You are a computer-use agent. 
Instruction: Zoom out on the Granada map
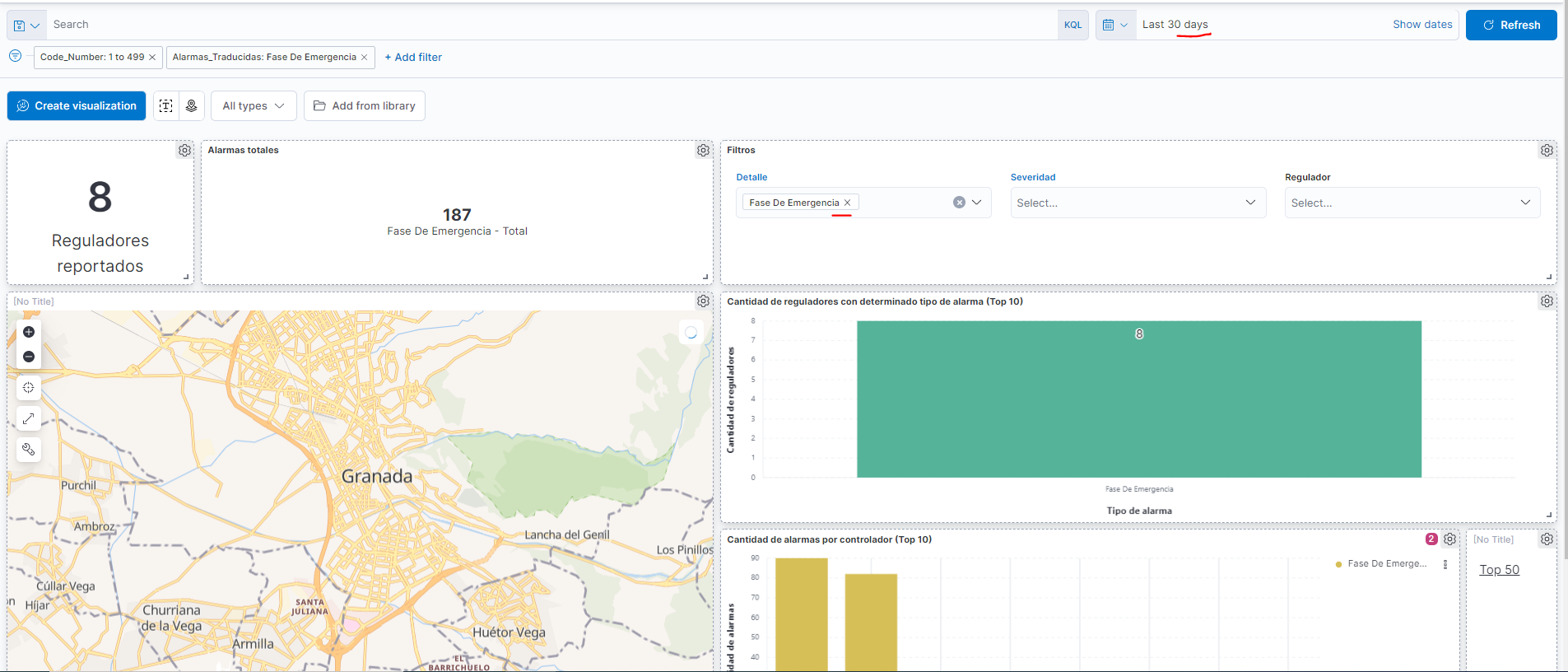(x=29, y=357)
